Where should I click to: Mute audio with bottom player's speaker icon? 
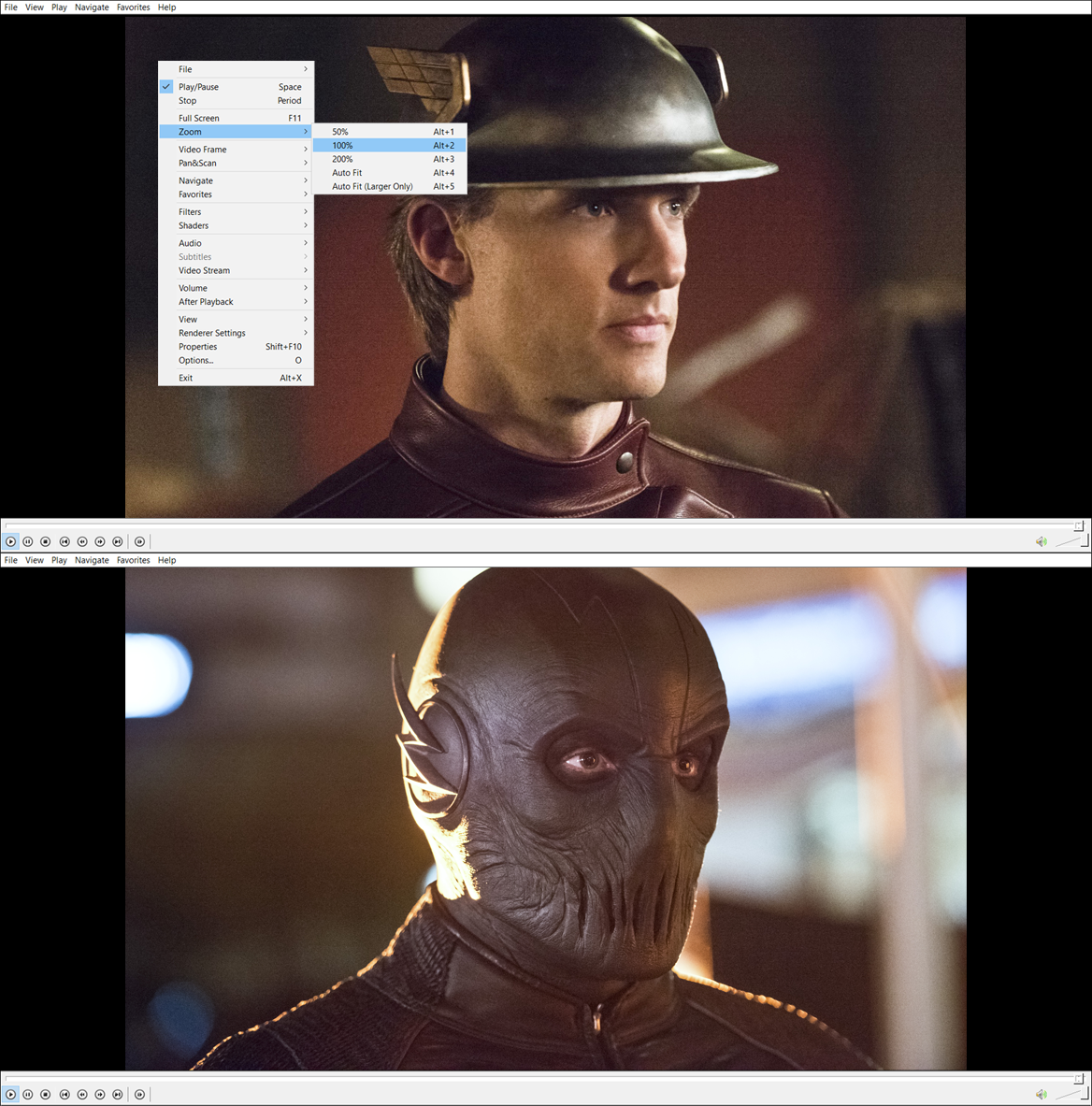[x=1042, y=1095]
